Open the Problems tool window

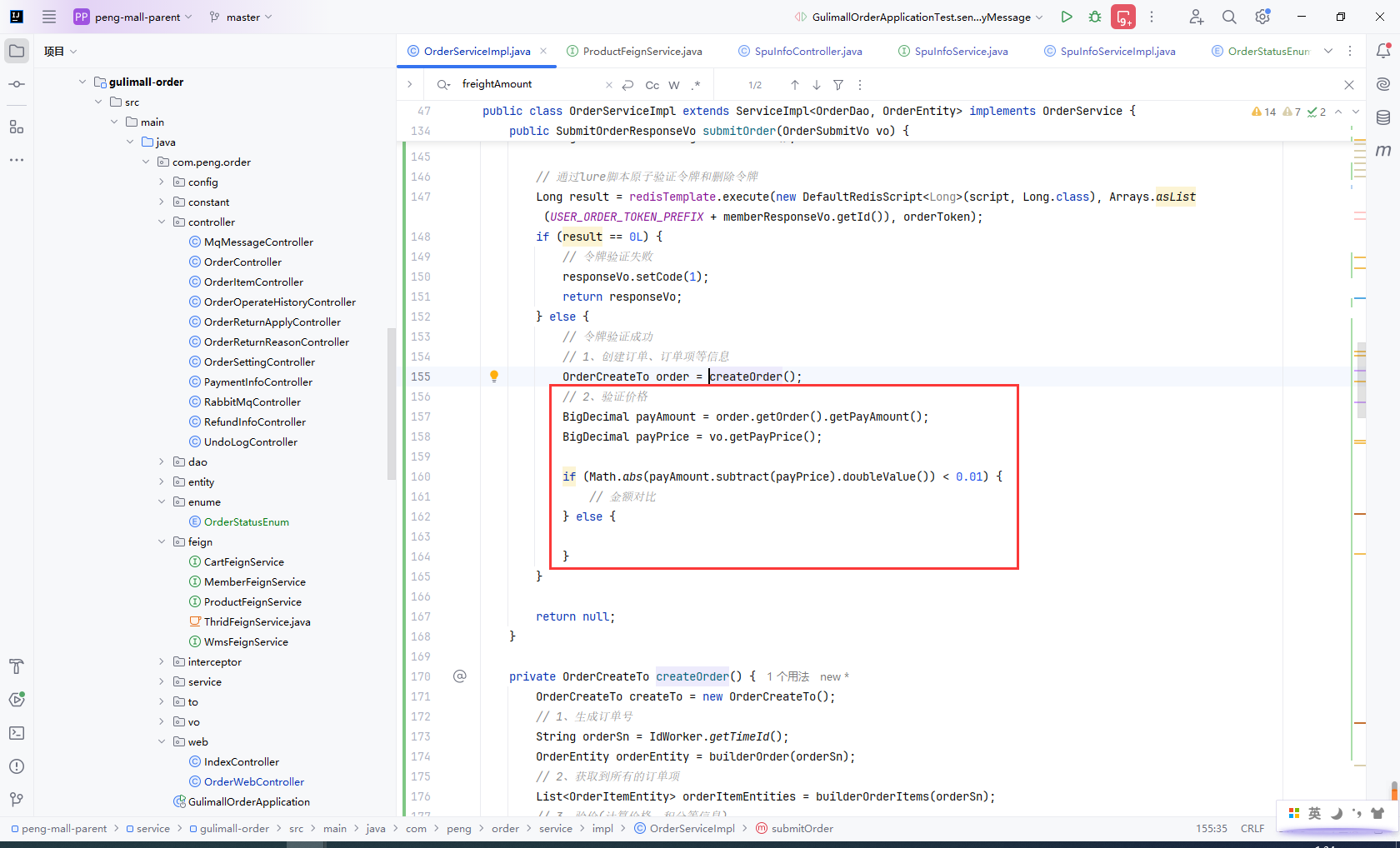tap(17, 766)
